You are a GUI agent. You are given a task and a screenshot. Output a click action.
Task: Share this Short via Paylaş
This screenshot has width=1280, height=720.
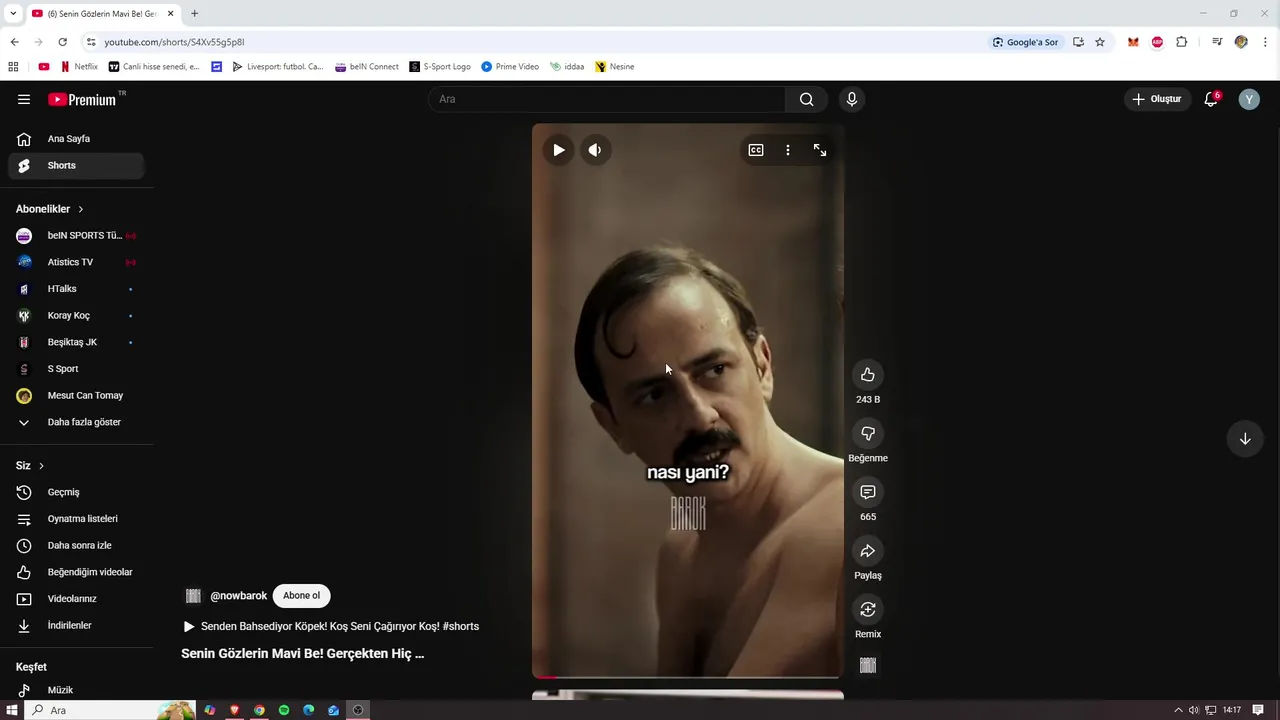(x=868, y=551)
